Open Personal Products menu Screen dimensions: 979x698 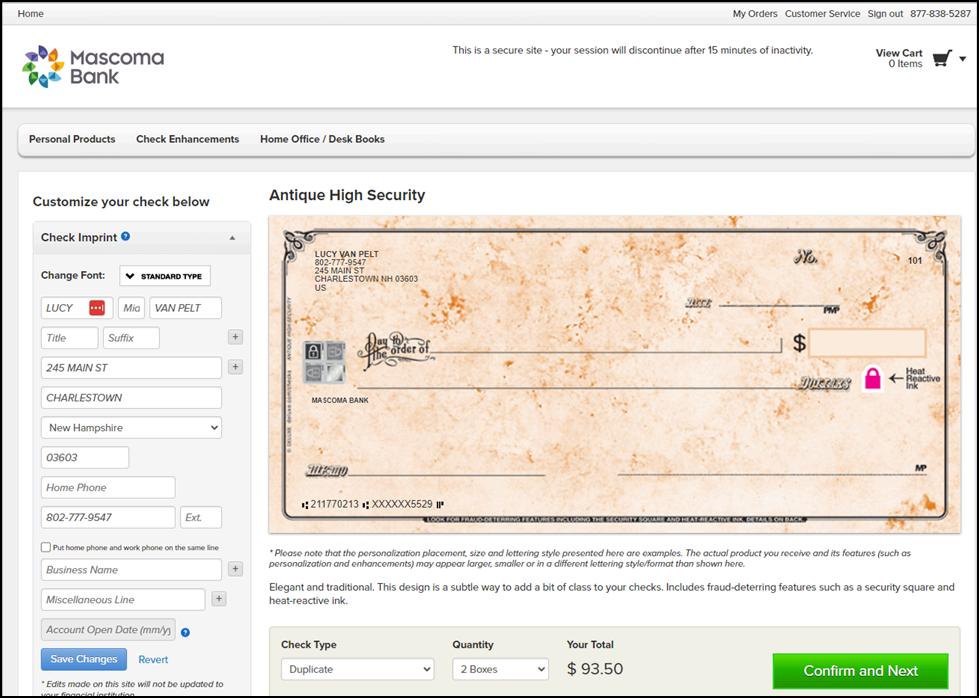[72, 139]
